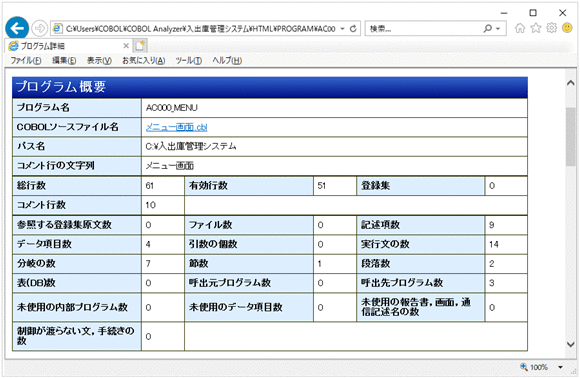Open the ファイル(F) menu
The height and width of the screenshot is (378, 580).
(x=26, y=61)
